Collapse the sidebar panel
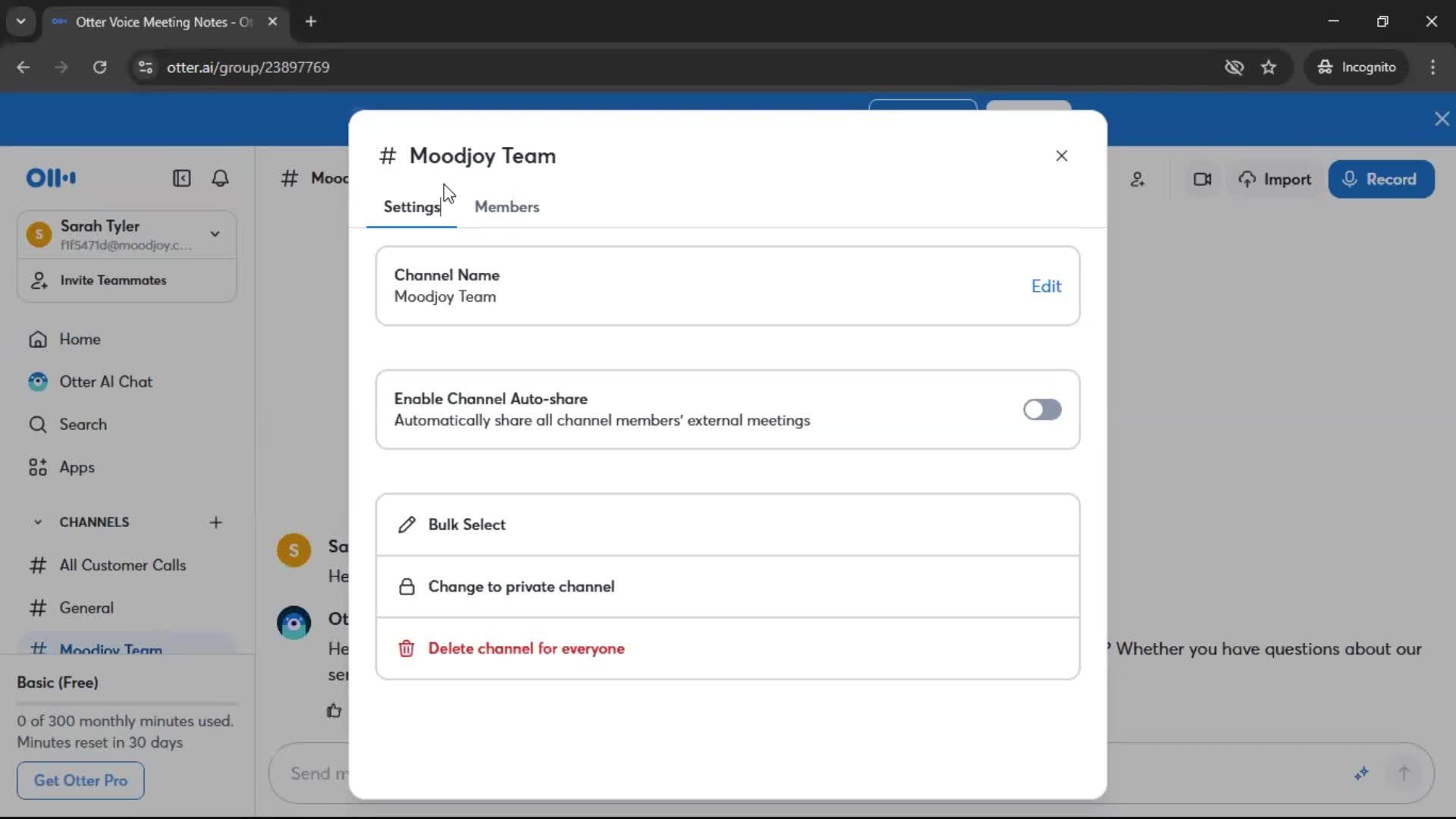 tap(181, 178)
